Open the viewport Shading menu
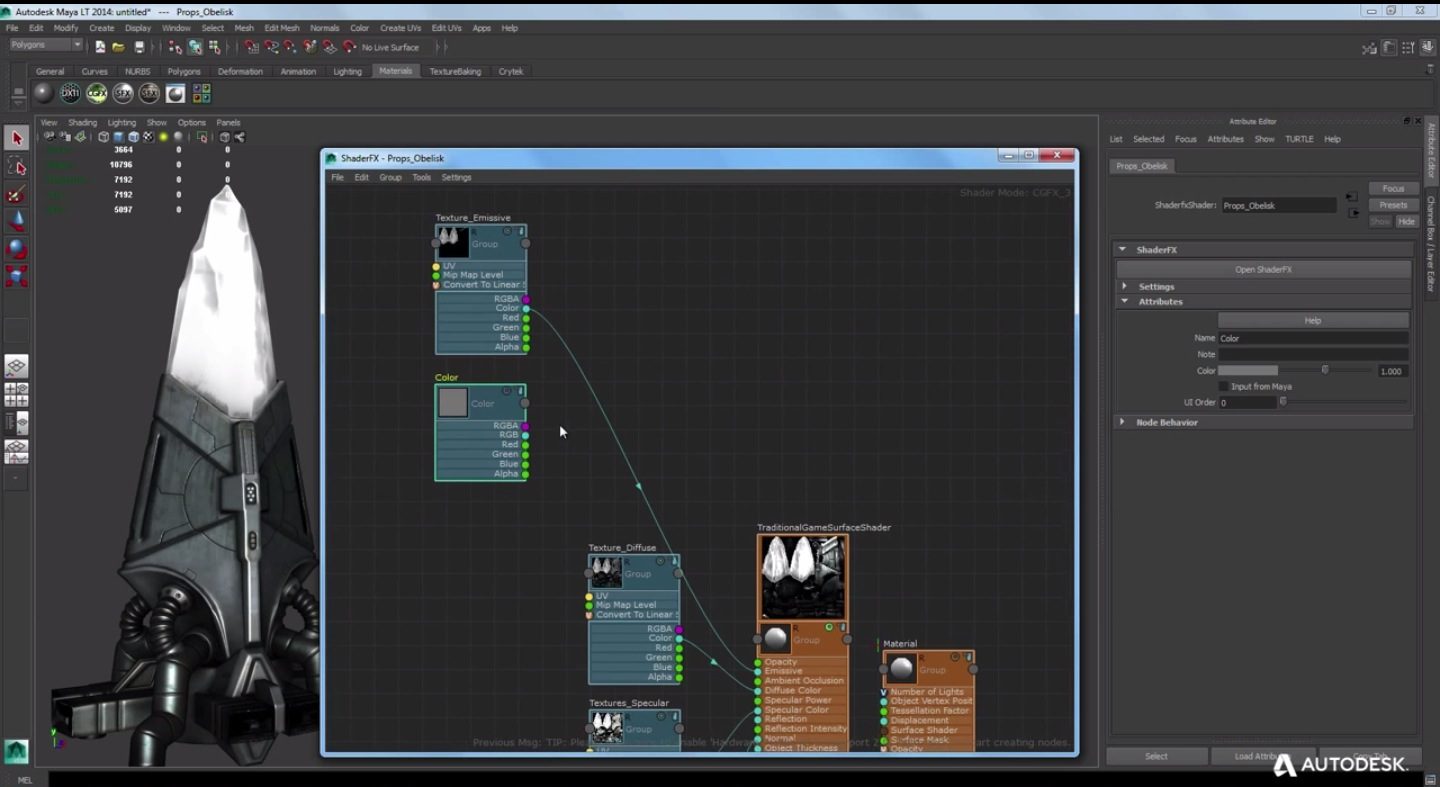This screenshot has height=787, width=1440. (x=82, y=122)
